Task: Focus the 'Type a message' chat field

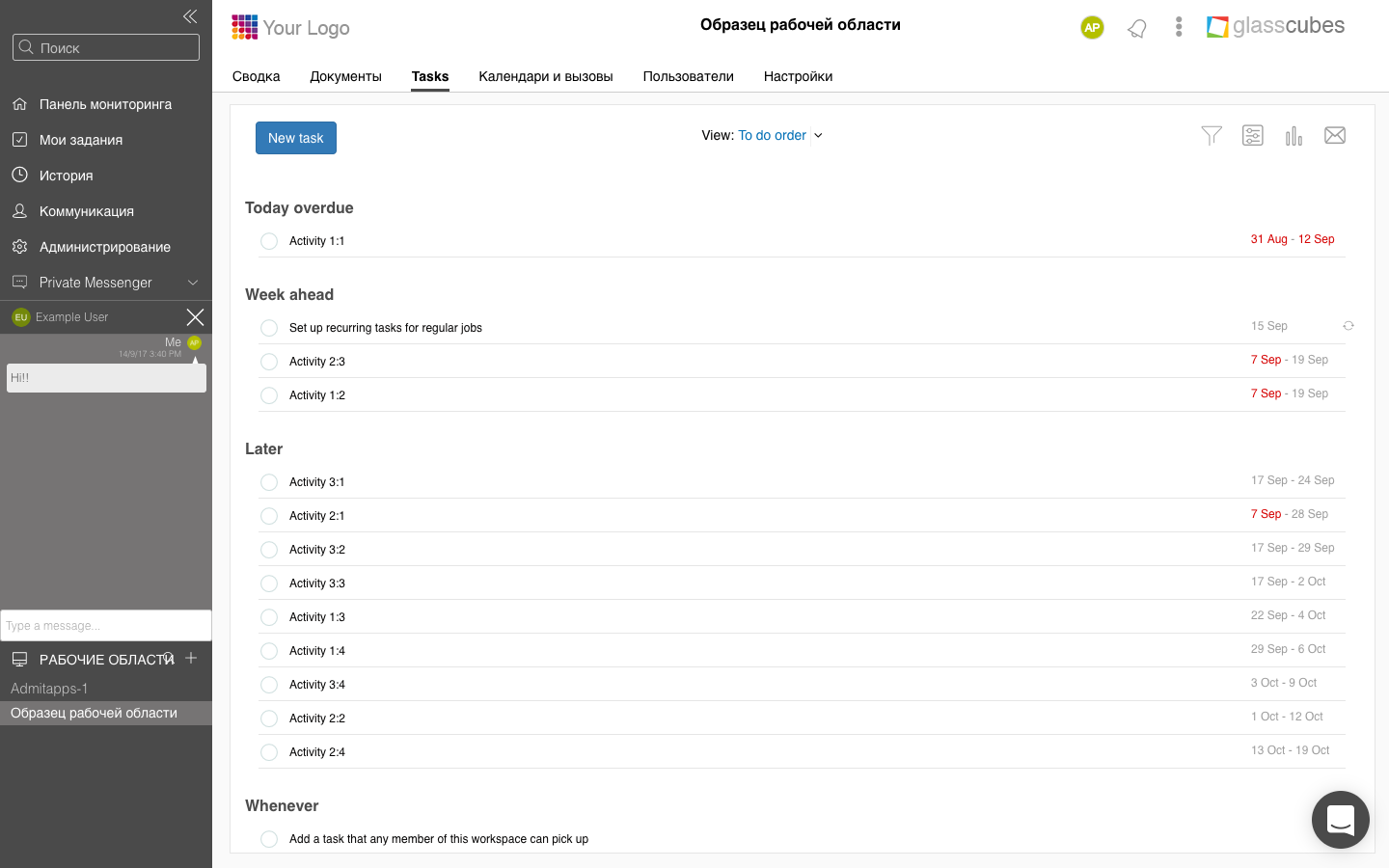Action: [x=106, y=626]
